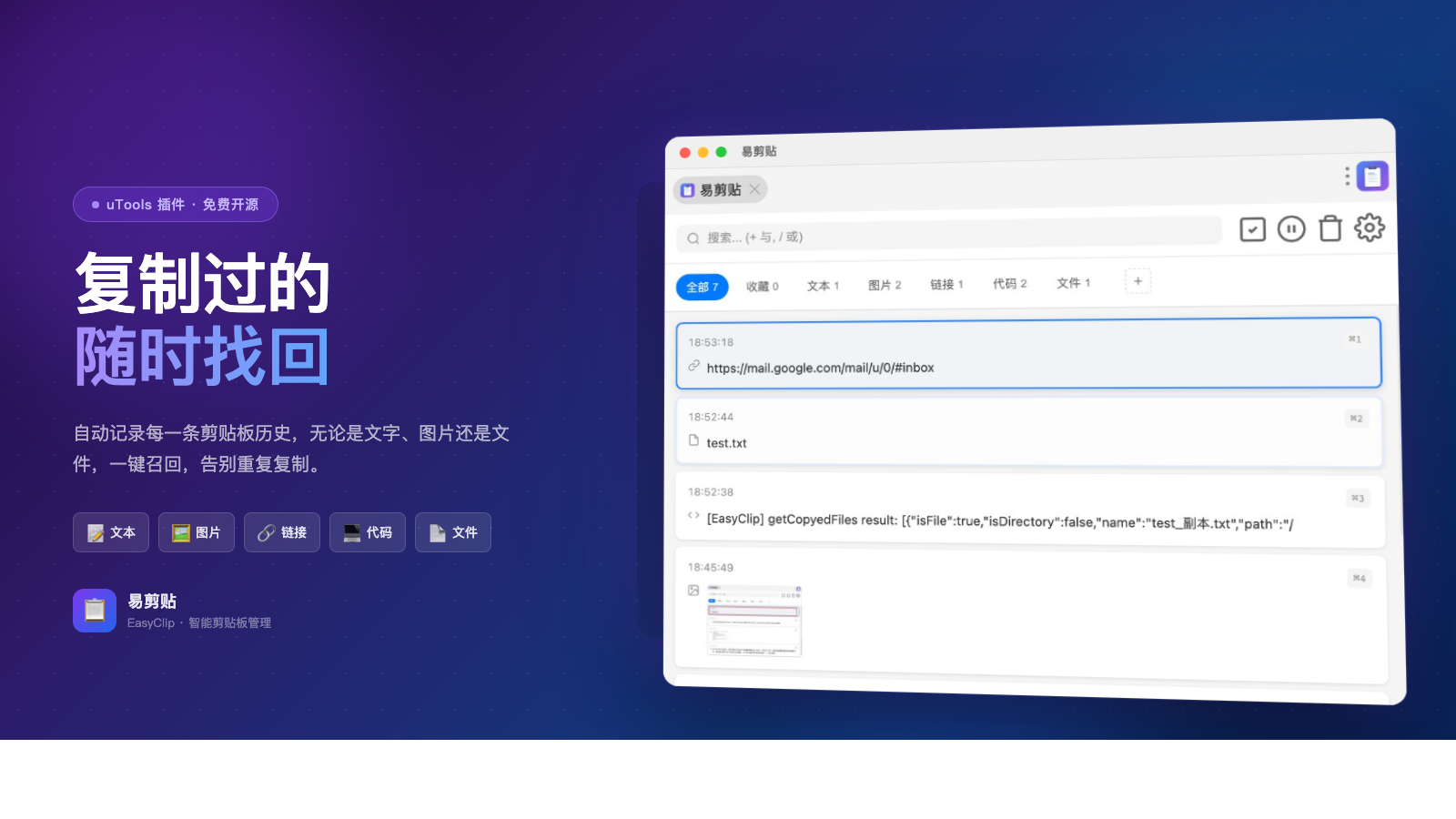Click the 易剪贴 window title text
The image size is (1456, 819).
pyautogui.click(x=759, y=151)
